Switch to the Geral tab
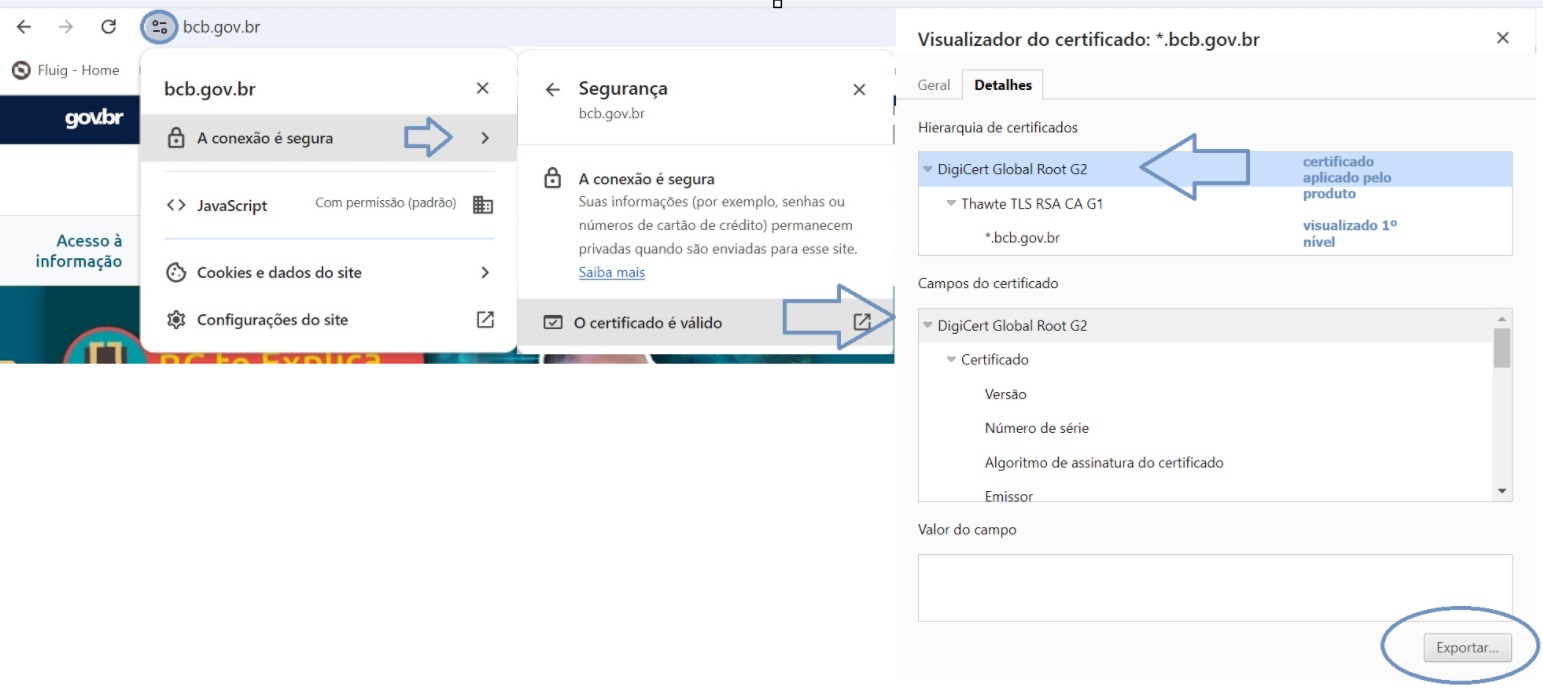The width and height of the screenshot is (1543, 688). click(x=934, y=85)
